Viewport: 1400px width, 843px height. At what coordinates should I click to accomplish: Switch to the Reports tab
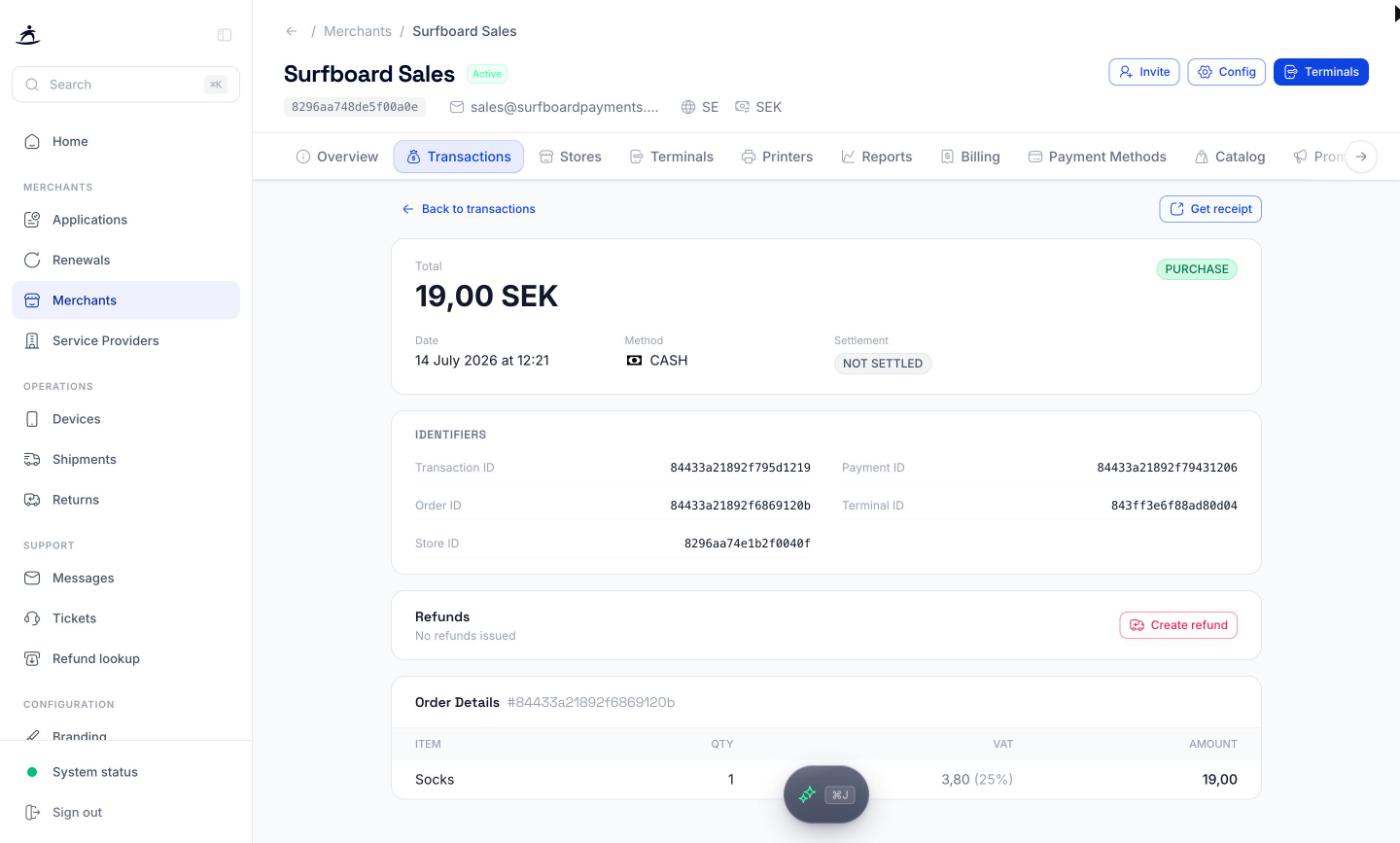coord(876,157)
